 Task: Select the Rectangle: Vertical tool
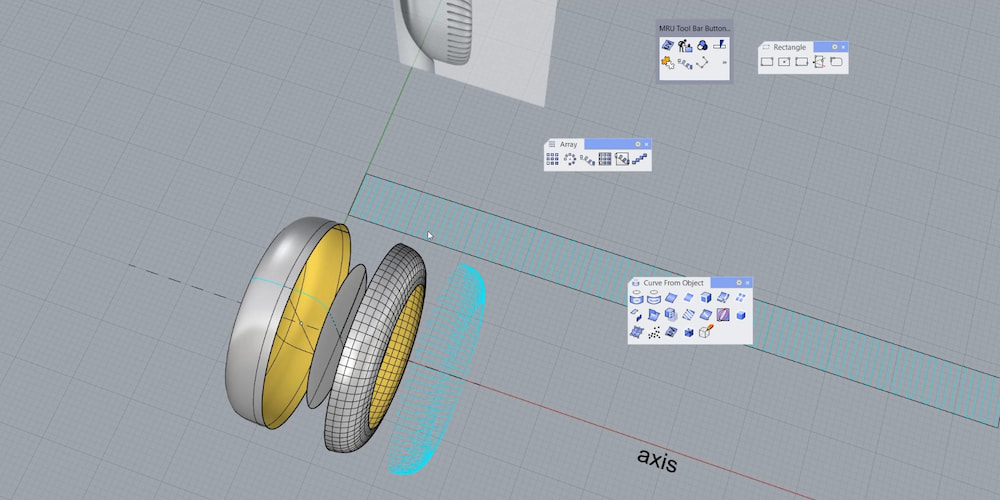[x=818, y=62]
